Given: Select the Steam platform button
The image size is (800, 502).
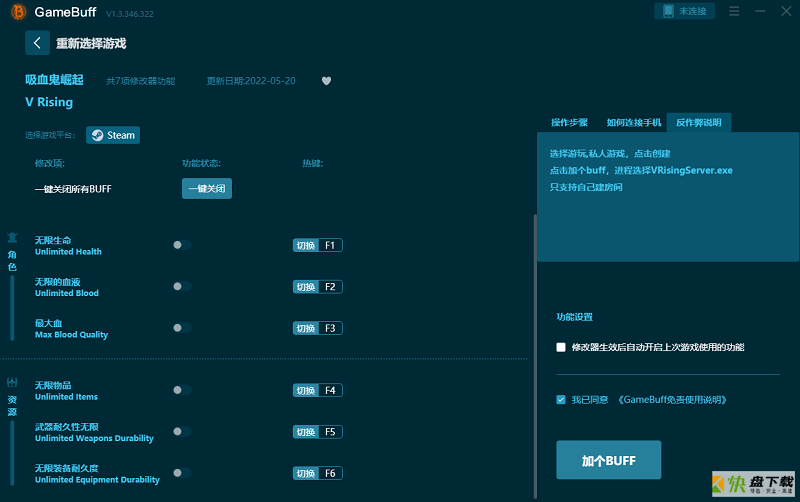Looking at the screenshot, I should coord(113,135).
